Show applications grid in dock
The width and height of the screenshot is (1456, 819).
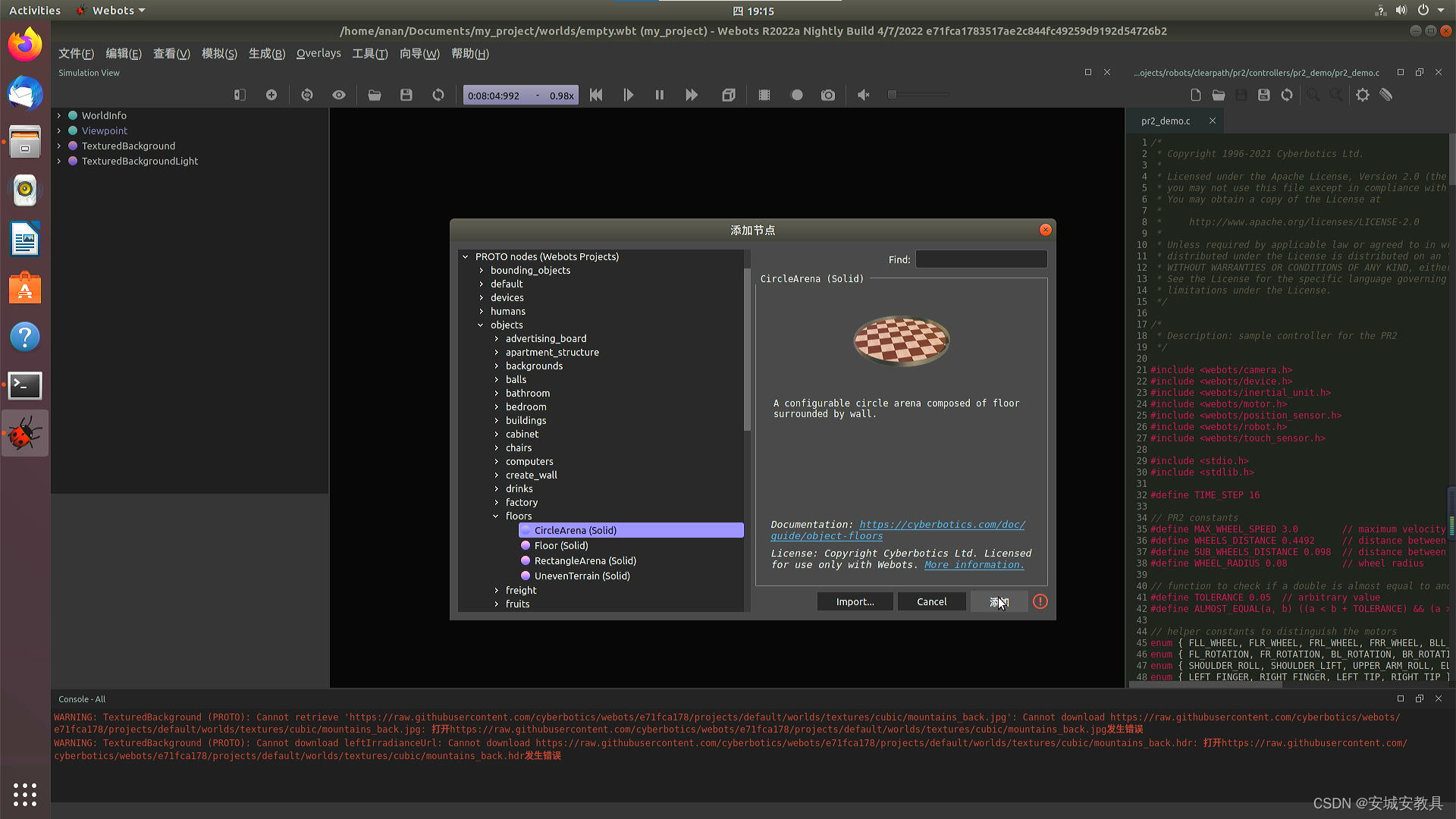point(25,794)
